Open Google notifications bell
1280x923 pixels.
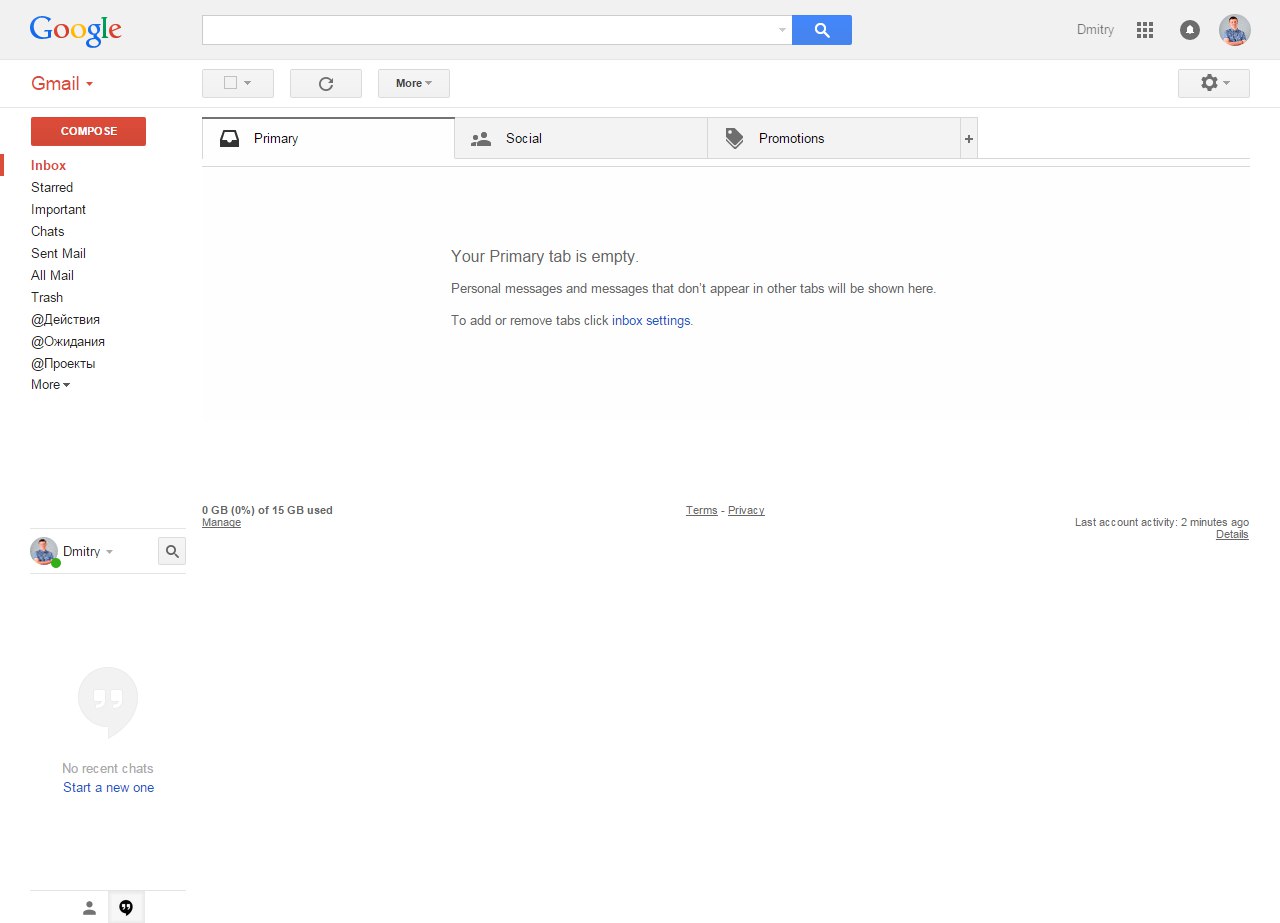coord(1189,30)
